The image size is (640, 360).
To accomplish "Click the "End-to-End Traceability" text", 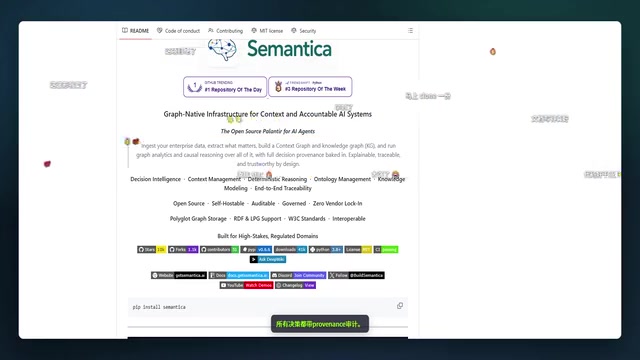I will click(x=283, y=188).
